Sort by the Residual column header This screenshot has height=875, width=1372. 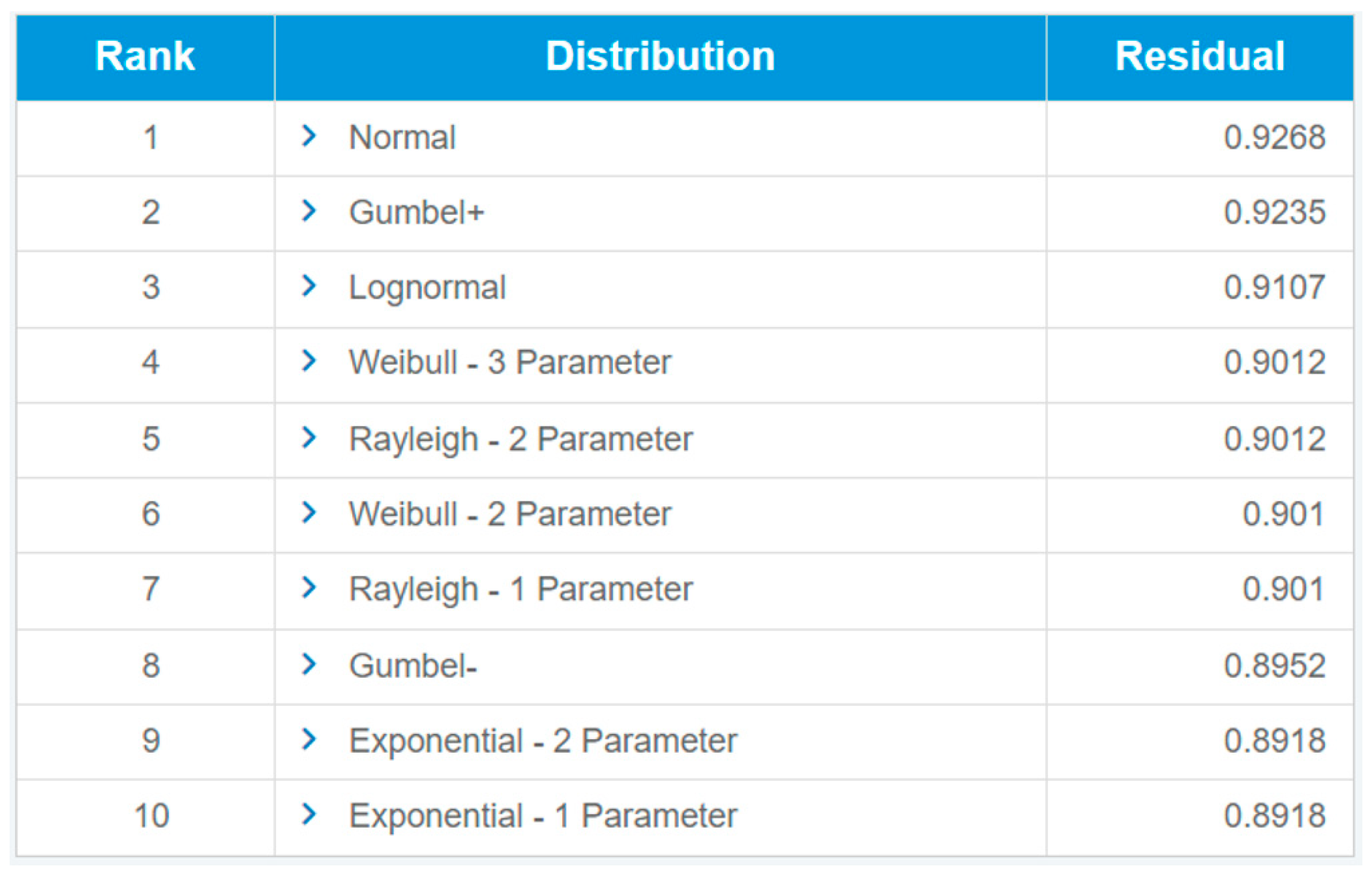coord(1199,57)
